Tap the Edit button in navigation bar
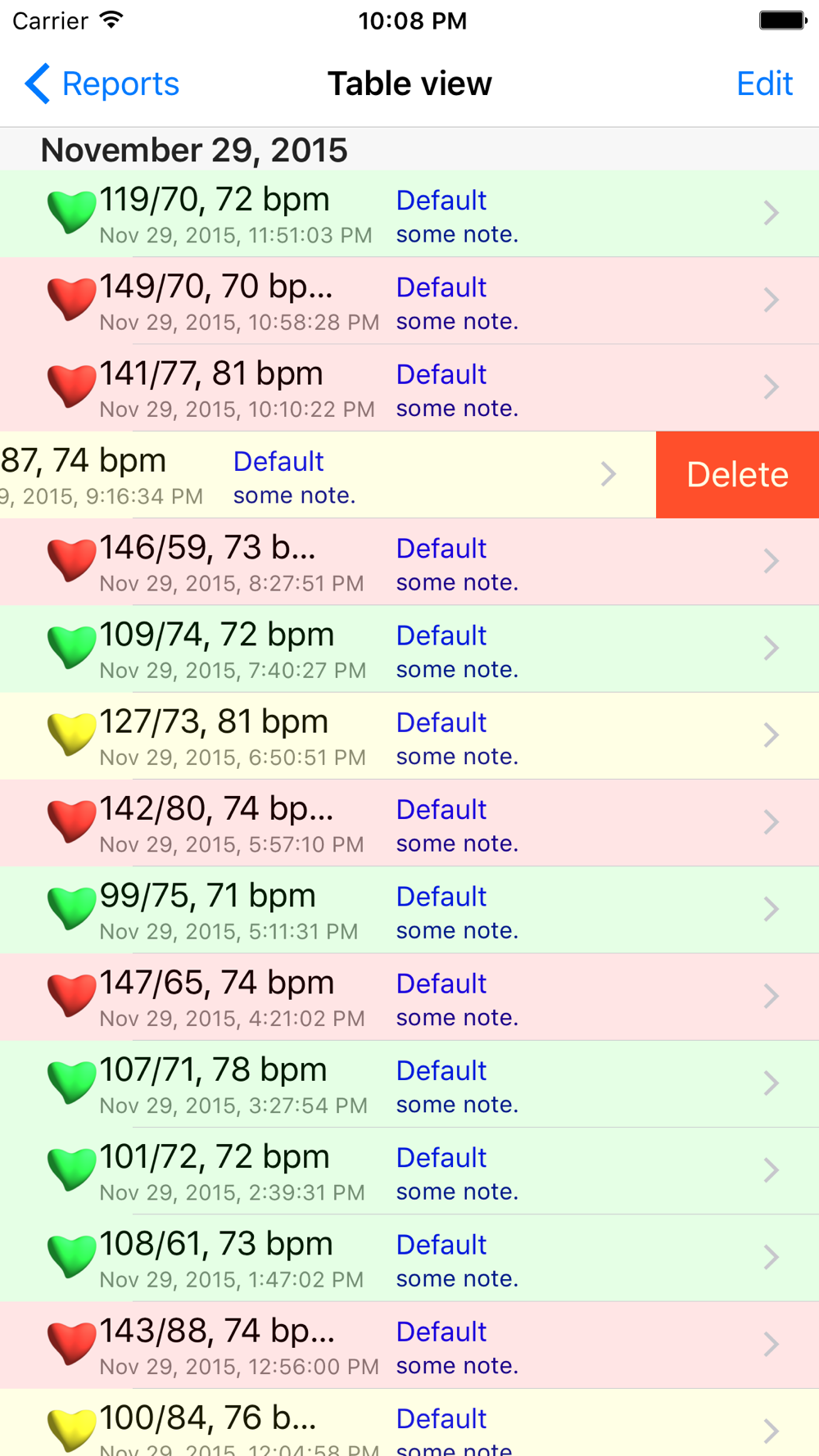Image resolution: width=819 pixels, height=1456 pixels. [764, 84]
